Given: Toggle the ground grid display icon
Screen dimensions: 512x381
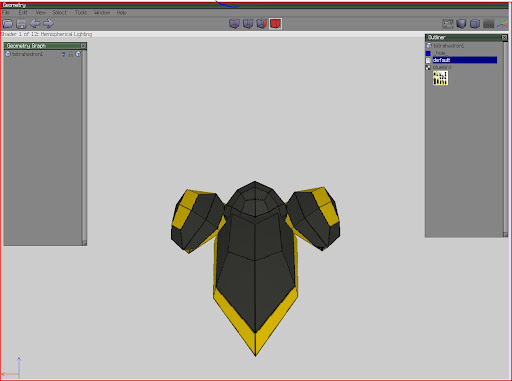Looking at the screenshot, I should [x=488, y=24].
